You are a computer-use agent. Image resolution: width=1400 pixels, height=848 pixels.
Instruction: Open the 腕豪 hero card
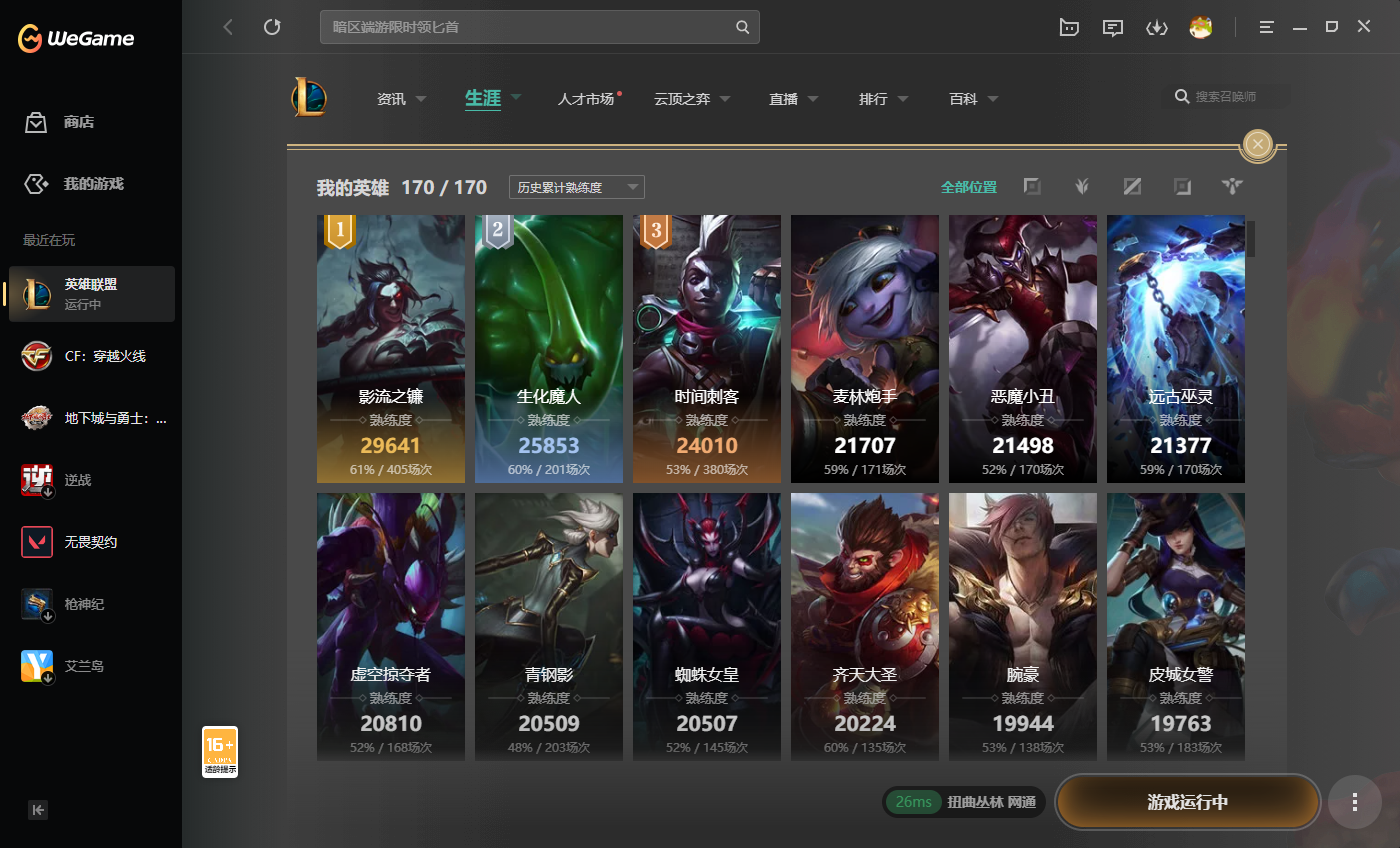click(1023, 627)
